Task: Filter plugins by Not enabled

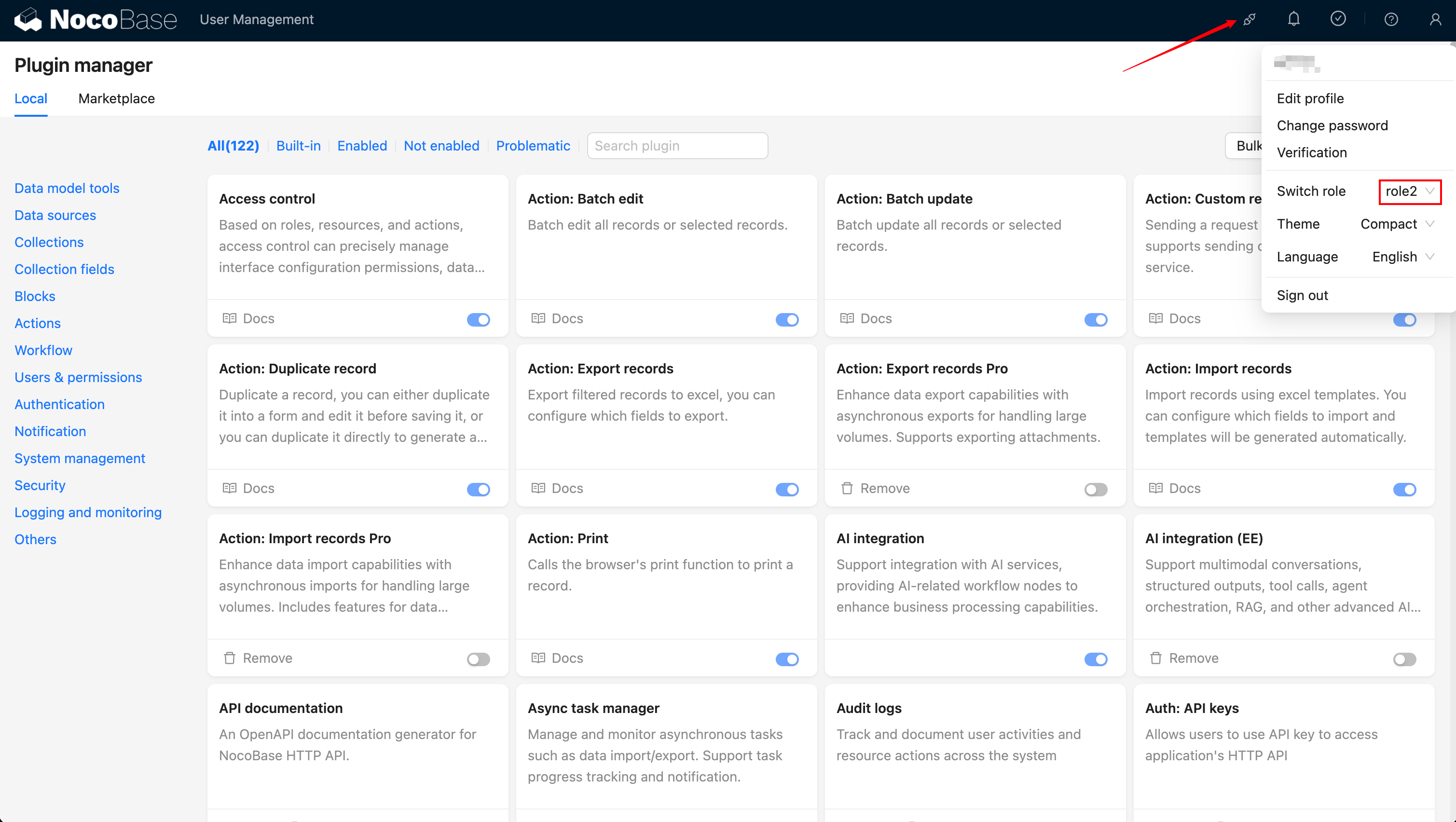Action: pyautogui.click(x=441, y=146)
